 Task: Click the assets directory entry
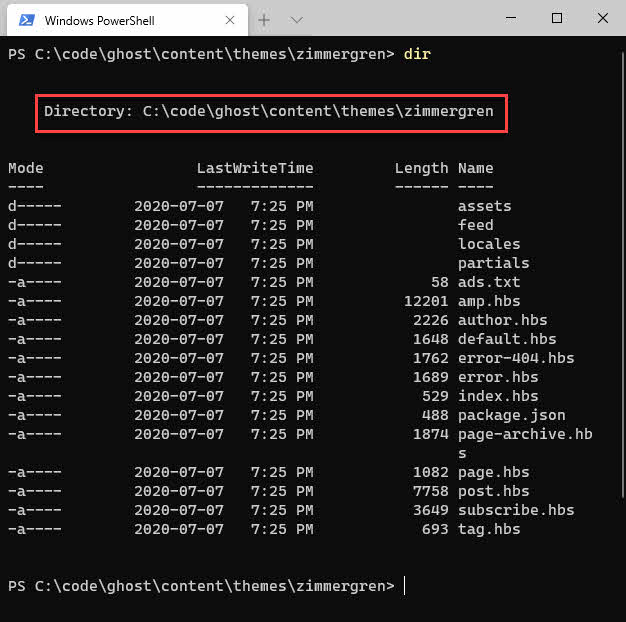(484, 206)
